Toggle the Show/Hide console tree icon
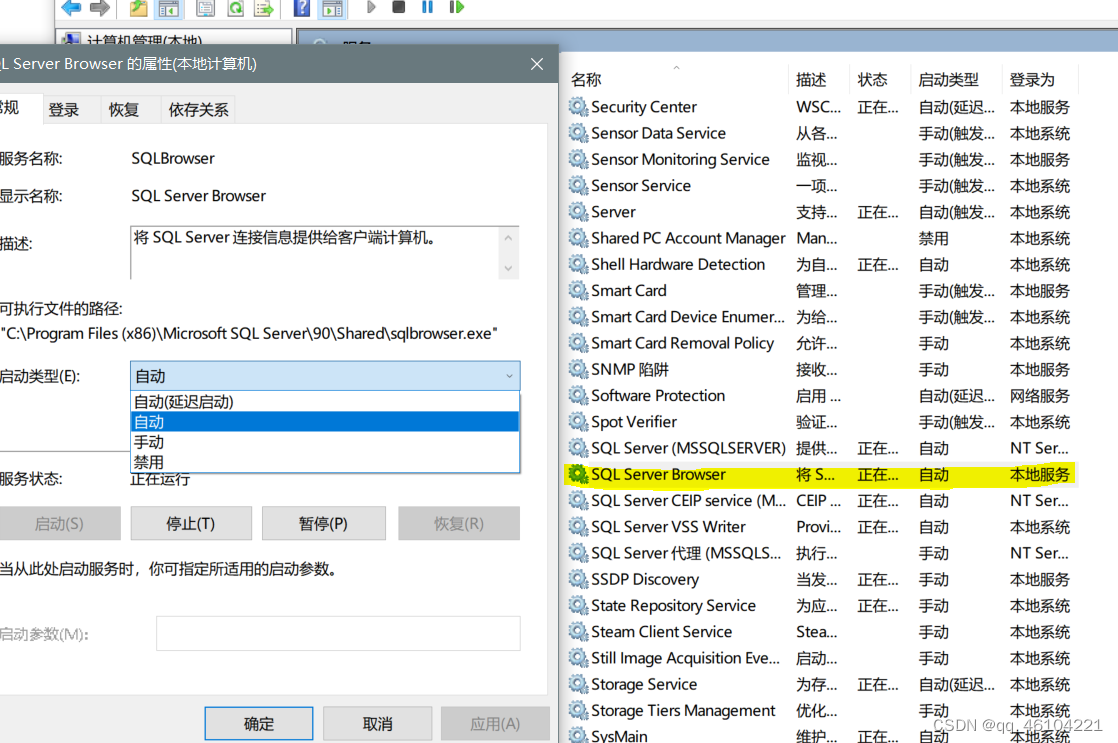The image size is (1118, 743). [169, 7]
